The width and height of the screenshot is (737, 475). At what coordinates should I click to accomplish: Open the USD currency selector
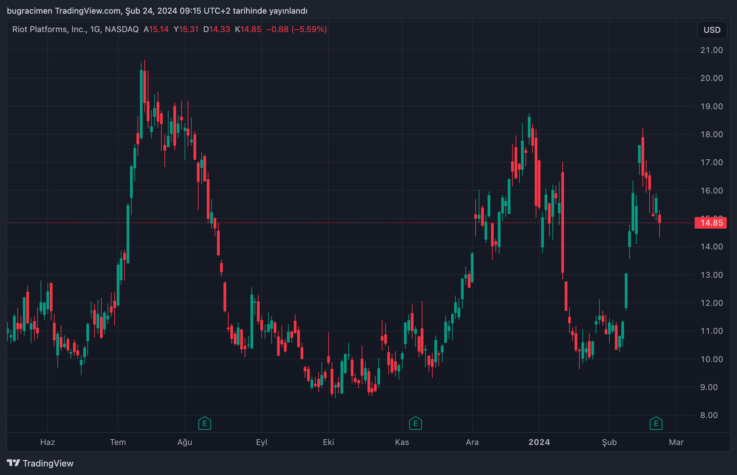[712, 30]
